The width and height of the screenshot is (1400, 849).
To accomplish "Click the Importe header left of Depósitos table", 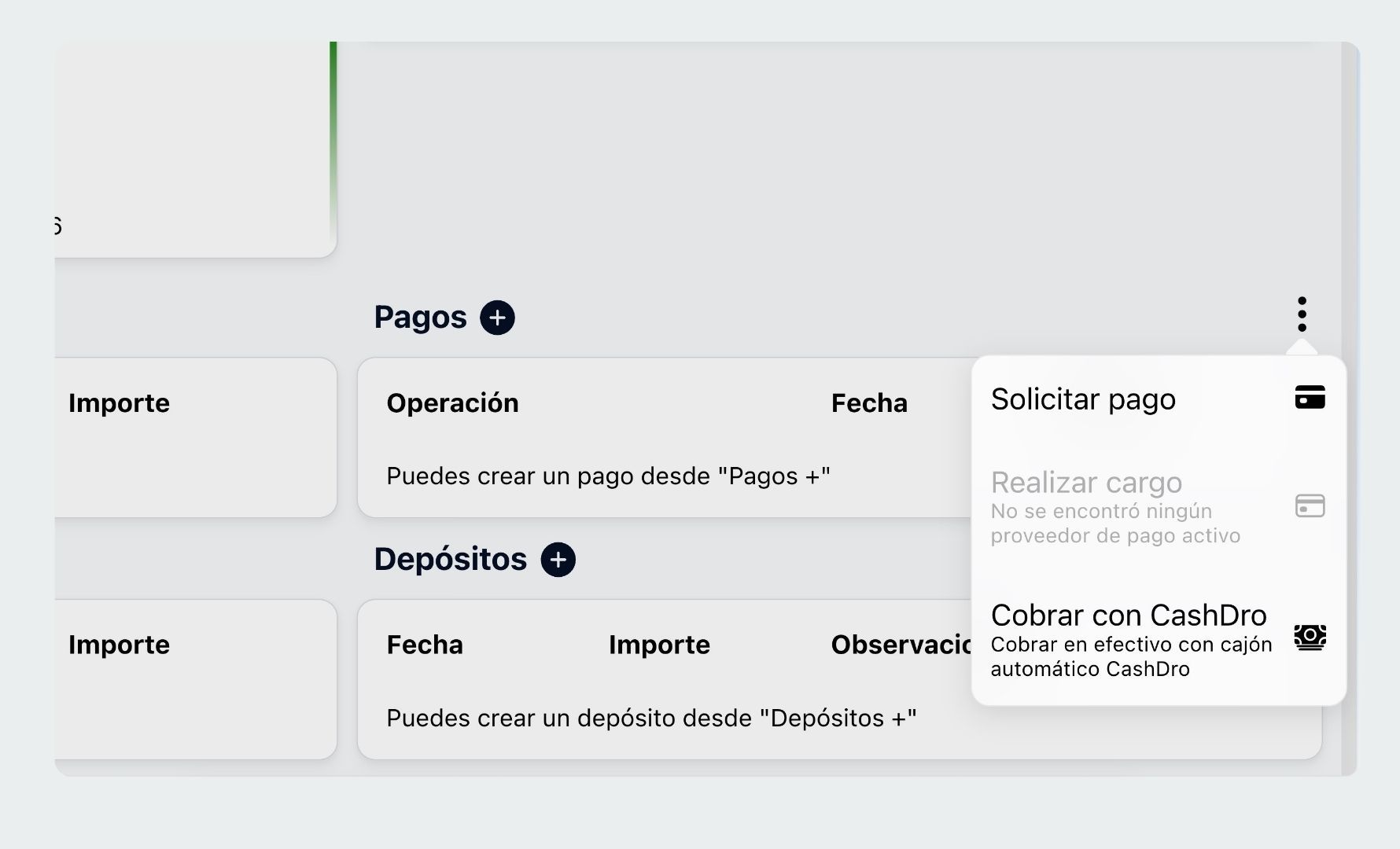I will (x=119, y=645).
